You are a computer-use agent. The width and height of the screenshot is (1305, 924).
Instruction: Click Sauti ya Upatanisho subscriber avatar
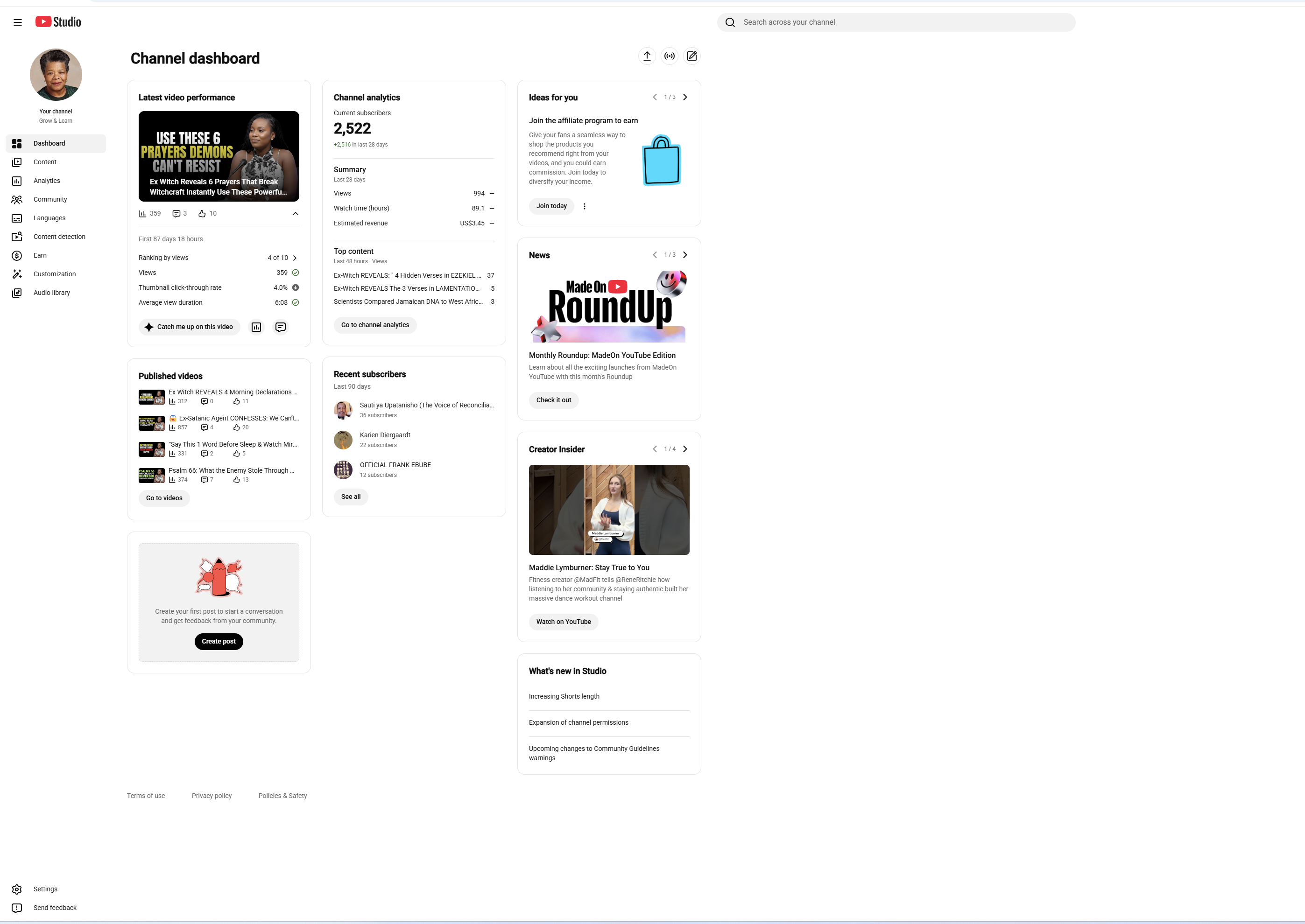[x=343, y=410]
